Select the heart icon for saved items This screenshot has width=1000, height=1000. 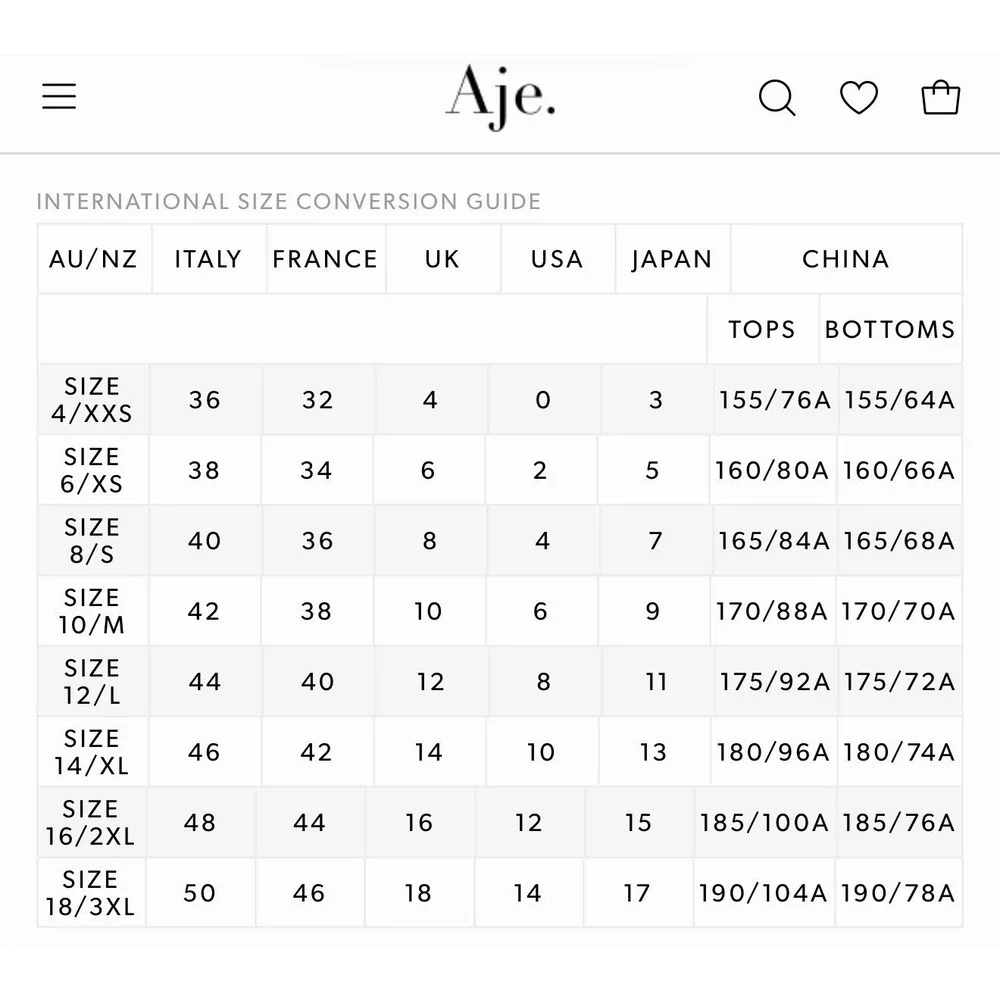click(x=859, y=97)
